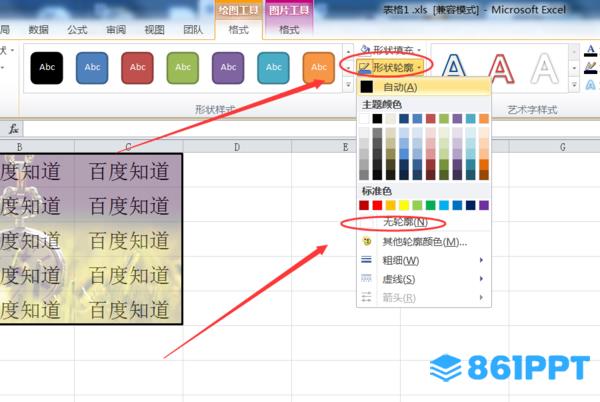
Task: Choose the white faded WordArt A style
Action: point(545,68)
